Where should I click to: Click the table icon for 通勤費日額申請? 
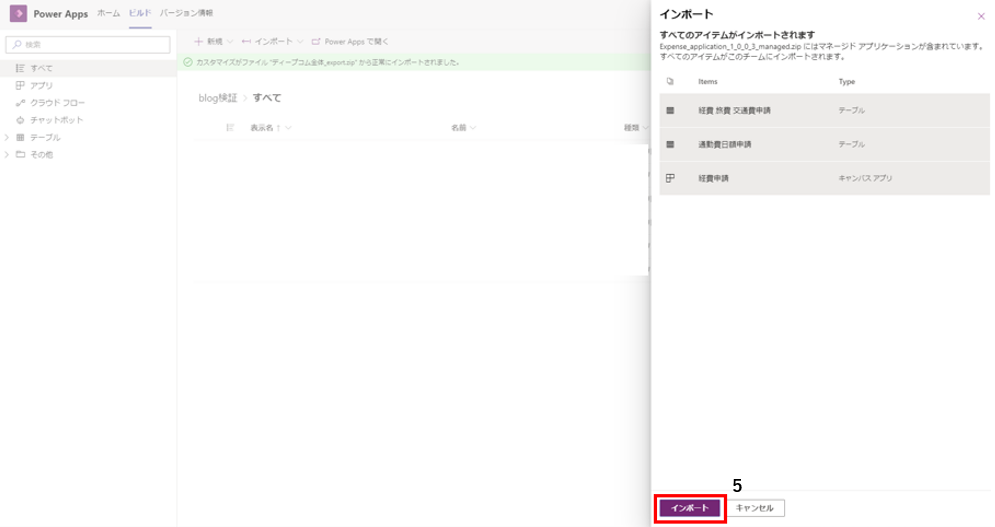(x=670, y=144)
